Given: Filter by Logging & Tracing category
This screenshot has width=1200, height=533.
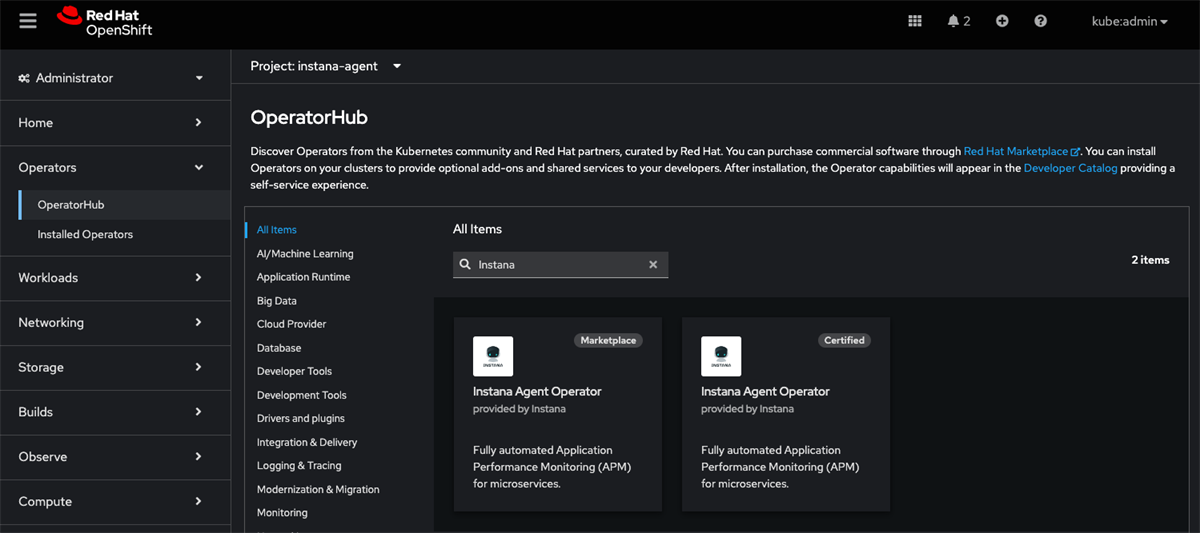Looking at the screenshot, I should [299, 466].
